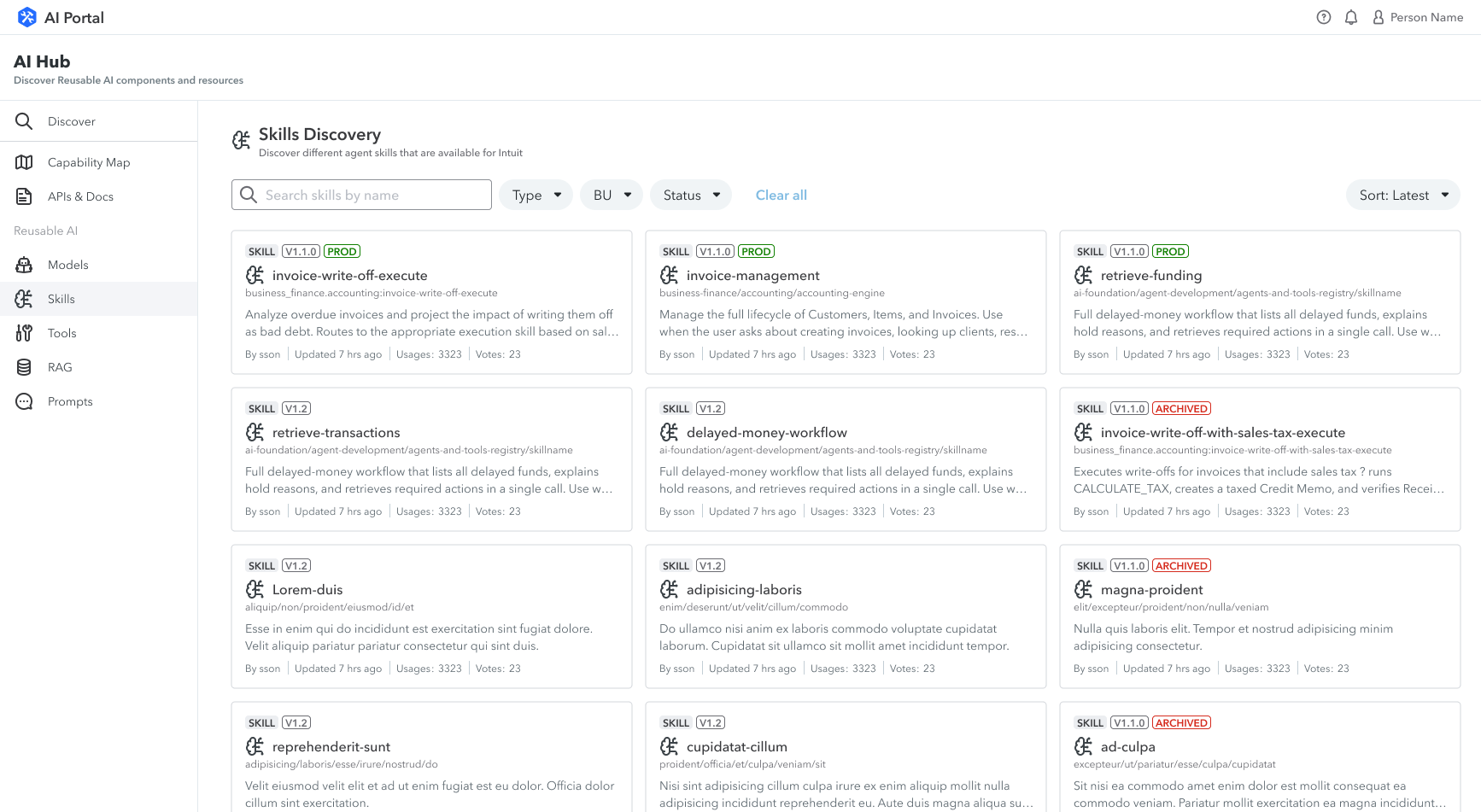
Task: Click the AI Portal logo icon
Action: [26, 17]
